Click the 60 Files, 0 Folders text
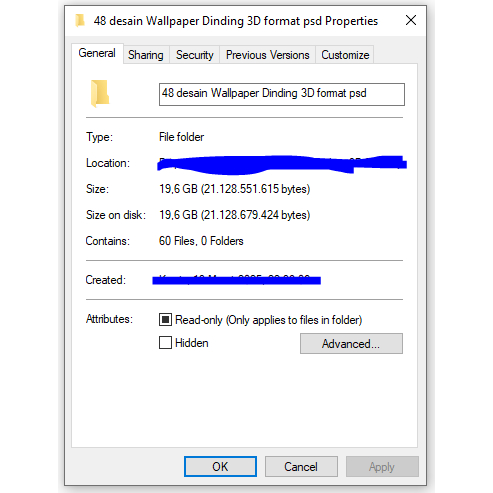 click(201, 241)
